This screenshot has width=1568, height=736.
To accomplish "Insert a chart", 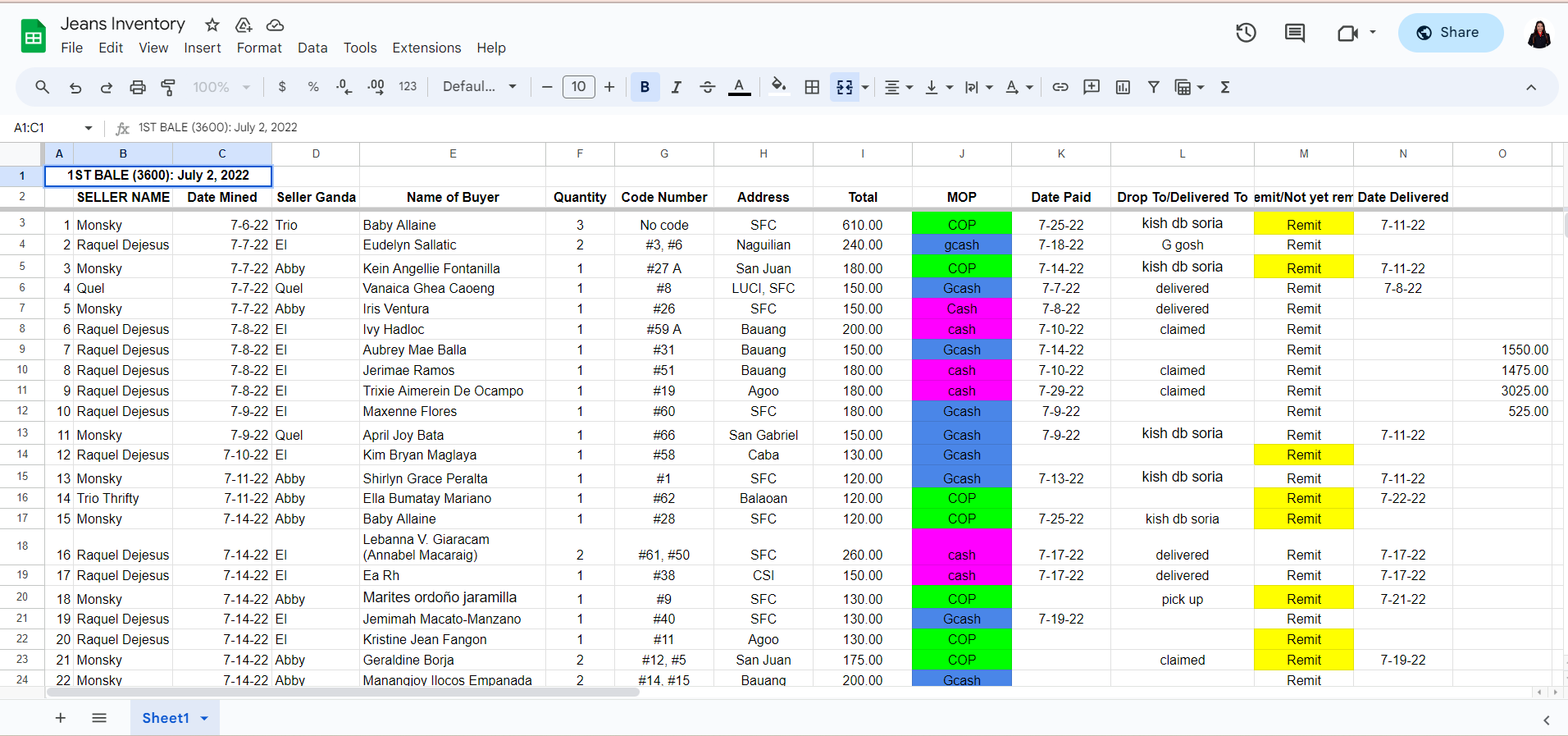I will click(1123, 87).
